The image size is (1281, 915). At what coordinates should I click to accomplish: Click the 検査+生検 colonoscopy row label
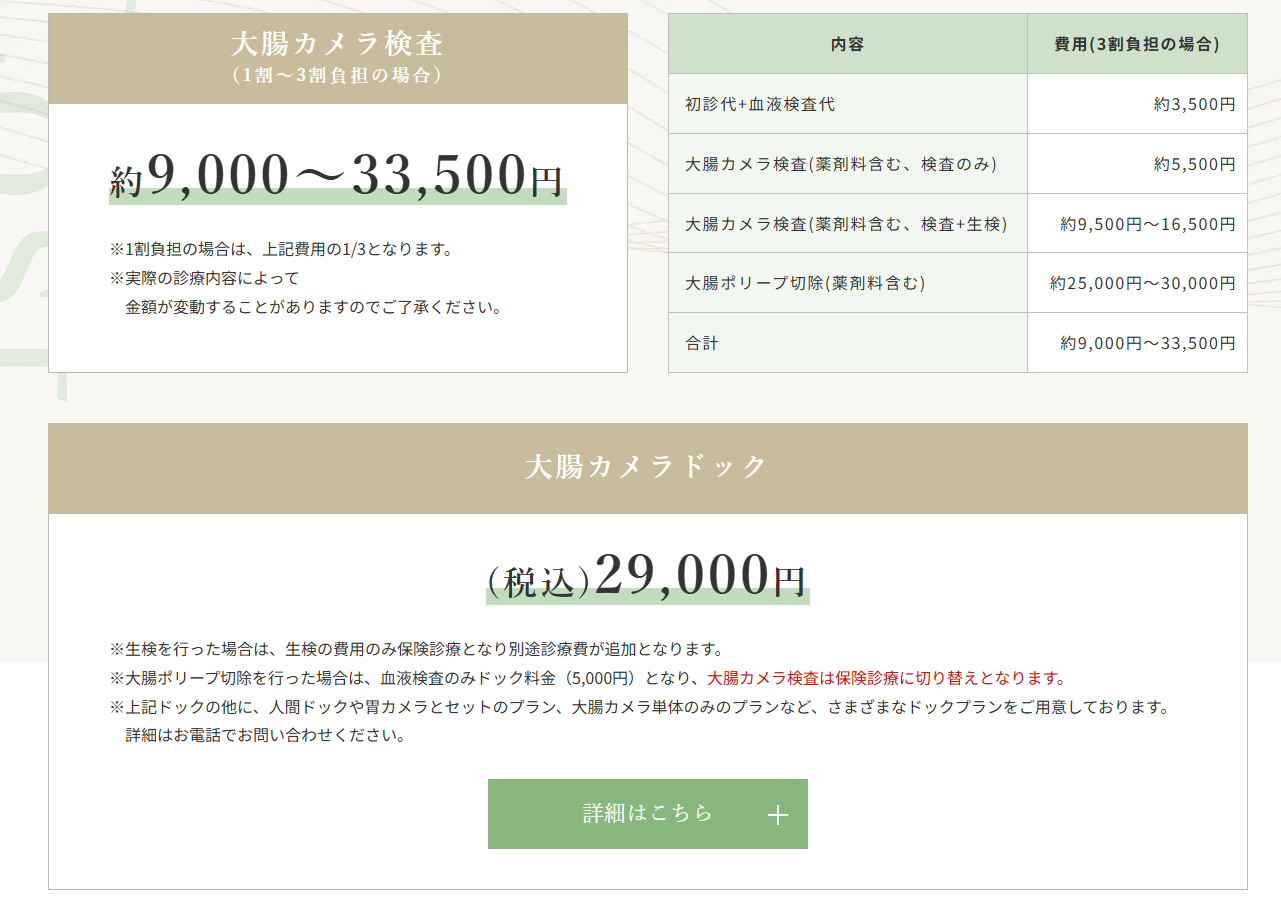click(846, 224)
